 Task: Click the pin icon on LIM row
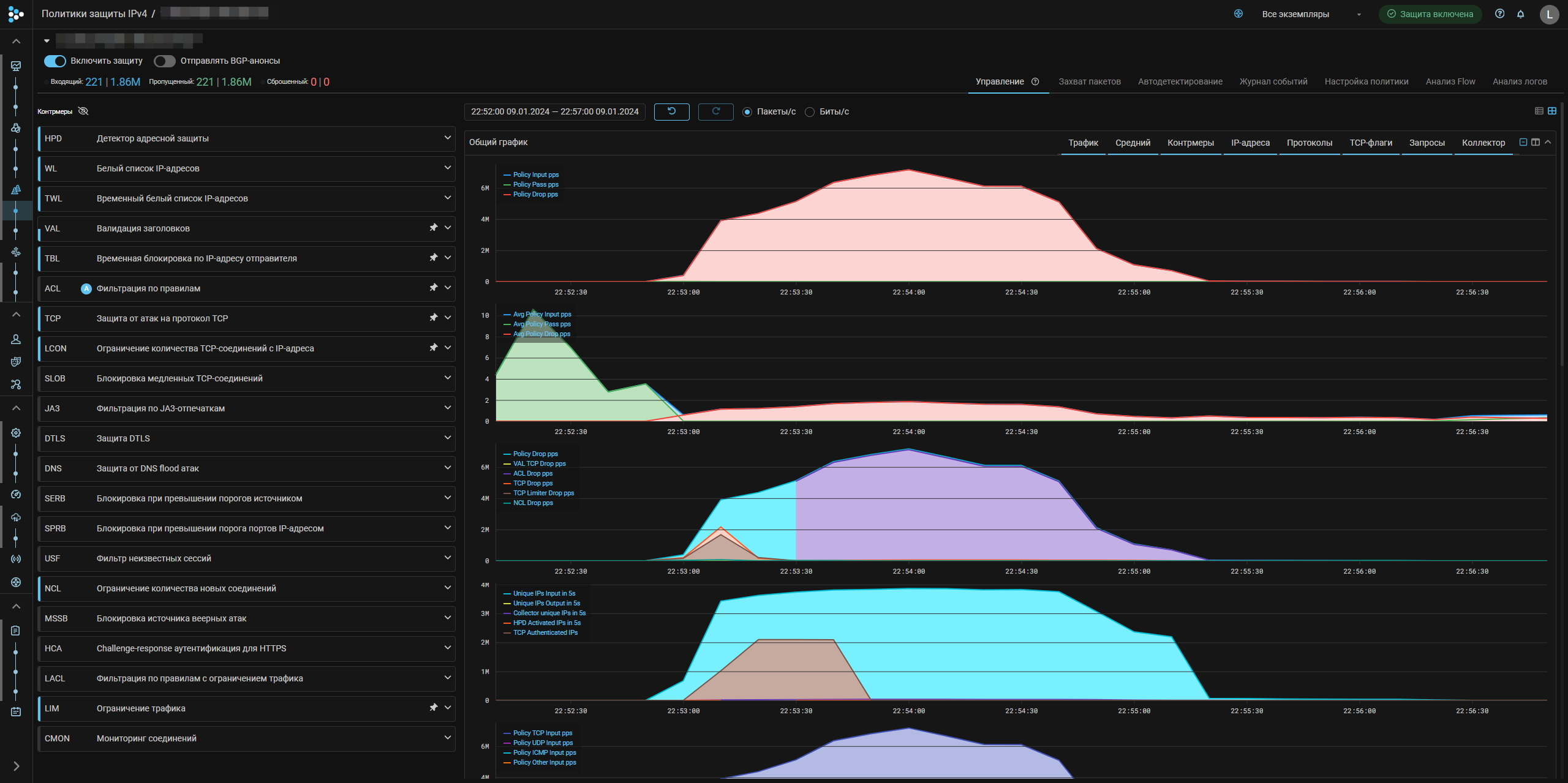[x=434, y=708]
